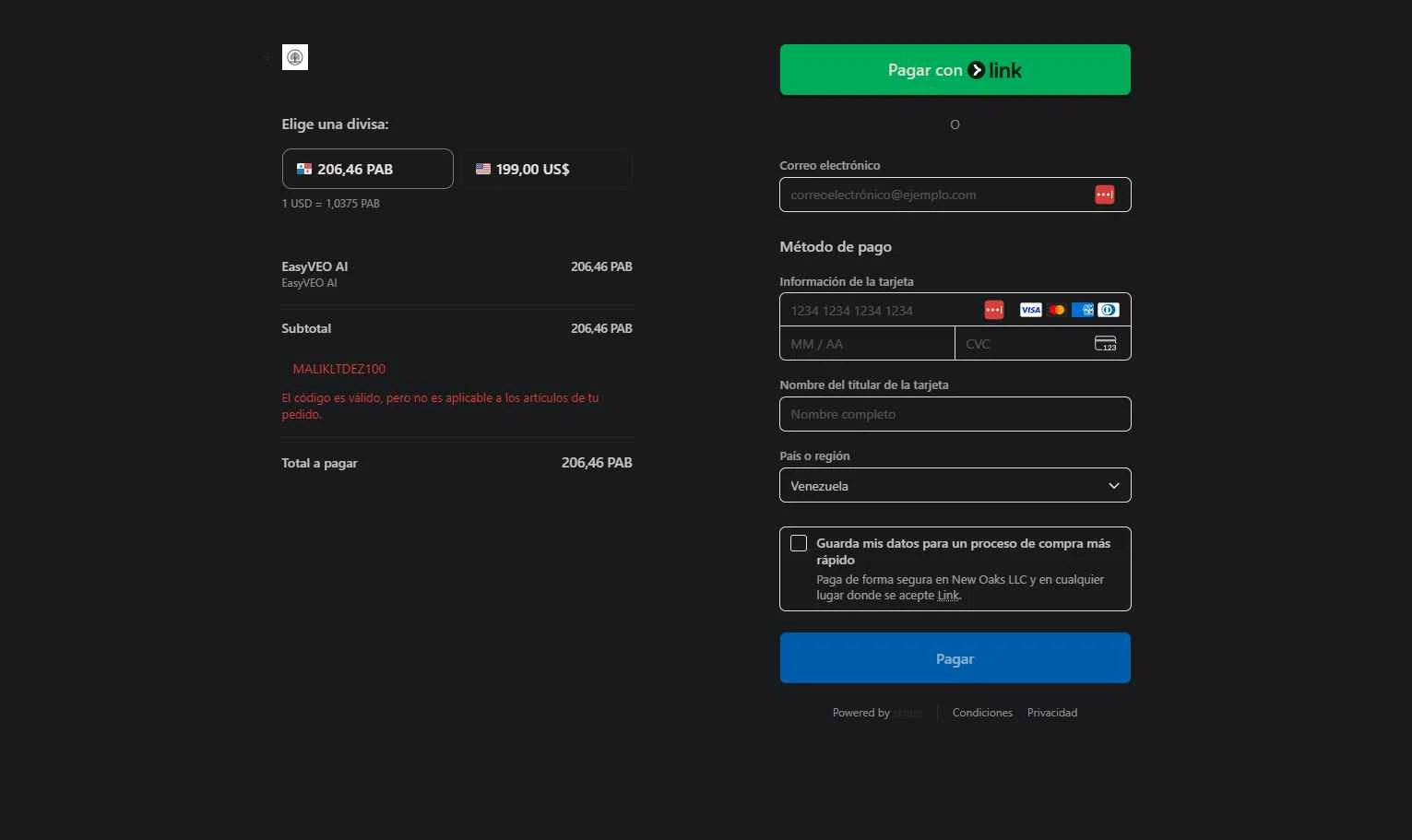Click the Método de pago heading

tap(836, 246)
